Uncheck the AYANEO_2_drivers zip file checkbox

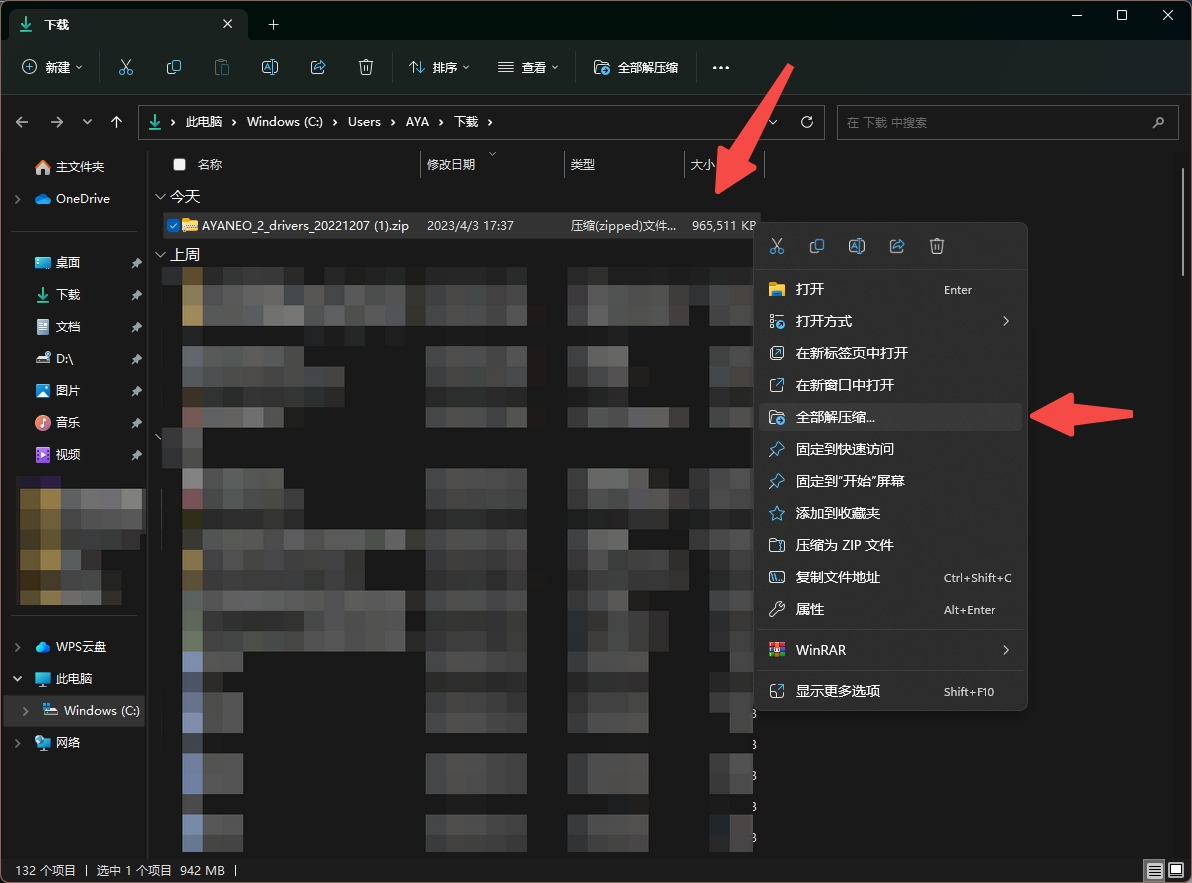click(x=174, y=226)
